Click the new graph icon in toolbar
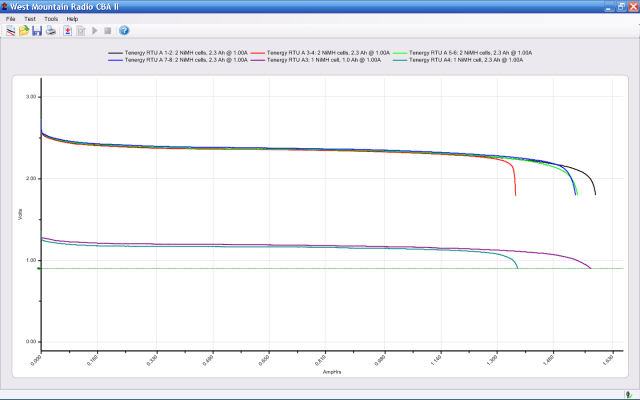Viewport: 640px width, 400px height. point(10,31)
